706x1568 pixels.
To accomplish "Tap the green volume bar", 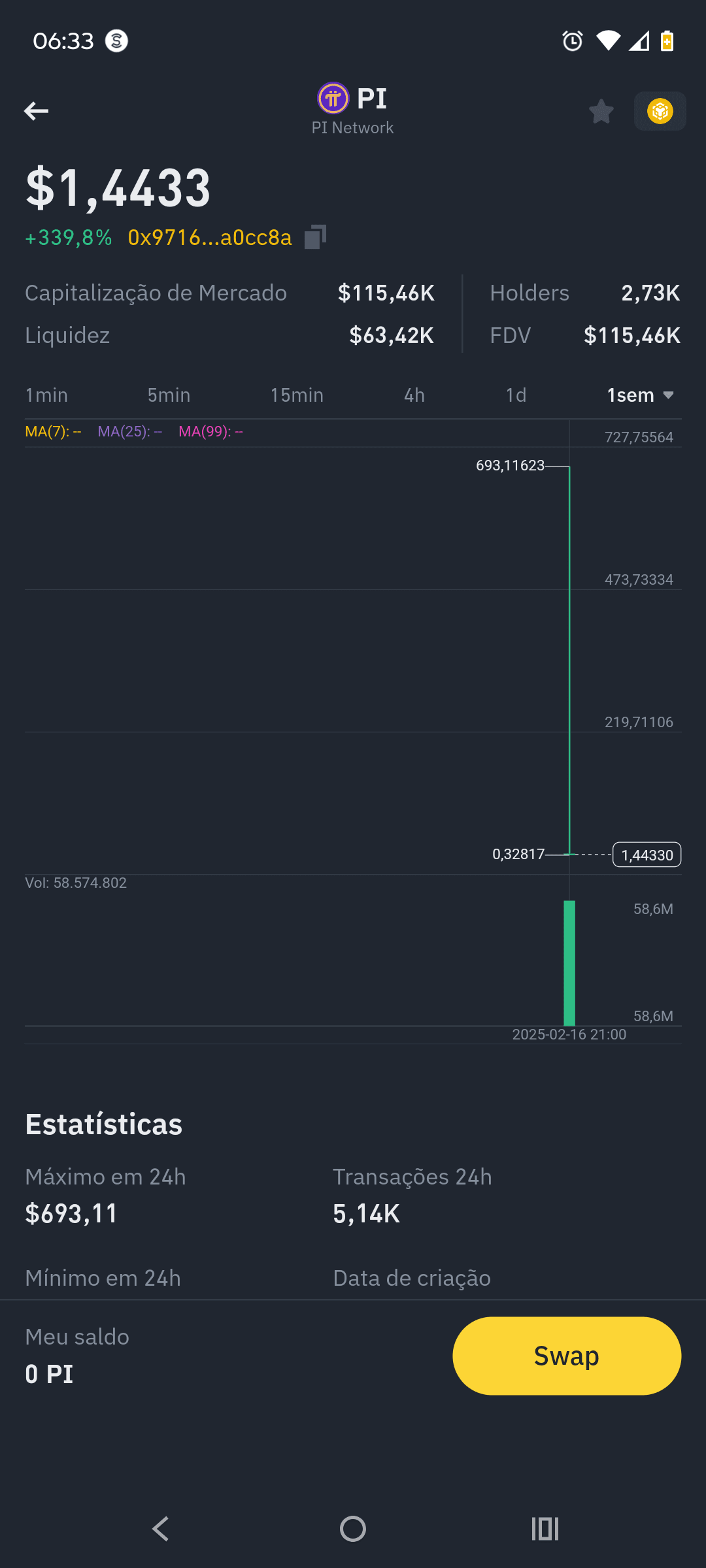I will 569,963.
